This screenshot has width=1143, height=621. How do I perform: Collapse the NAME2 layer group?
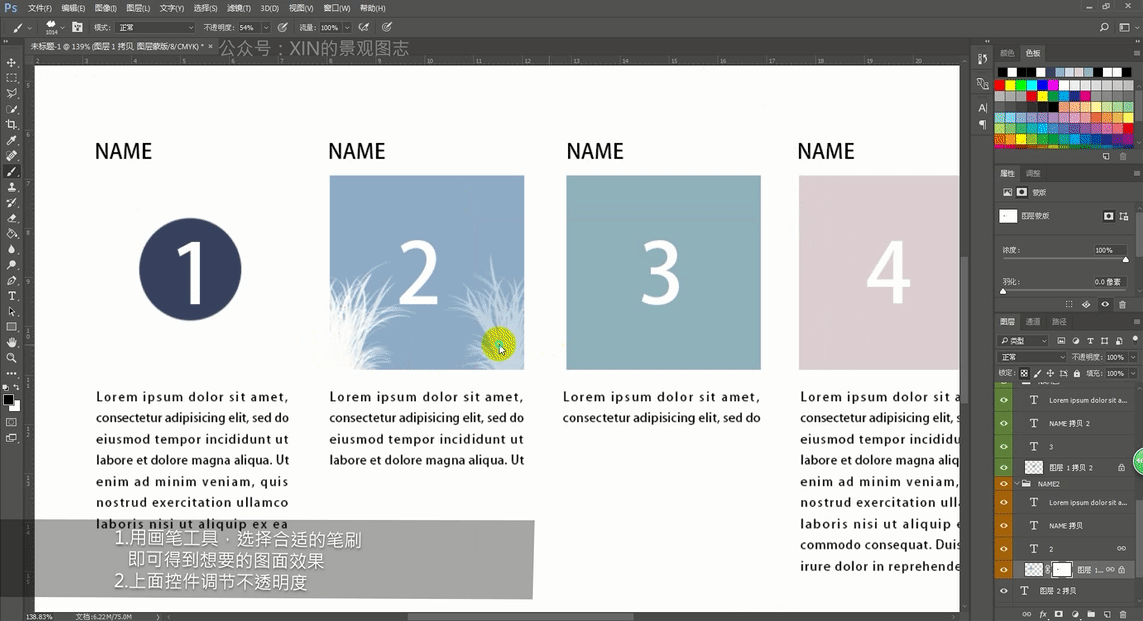pyautogui.click(x=1017, y=484)
